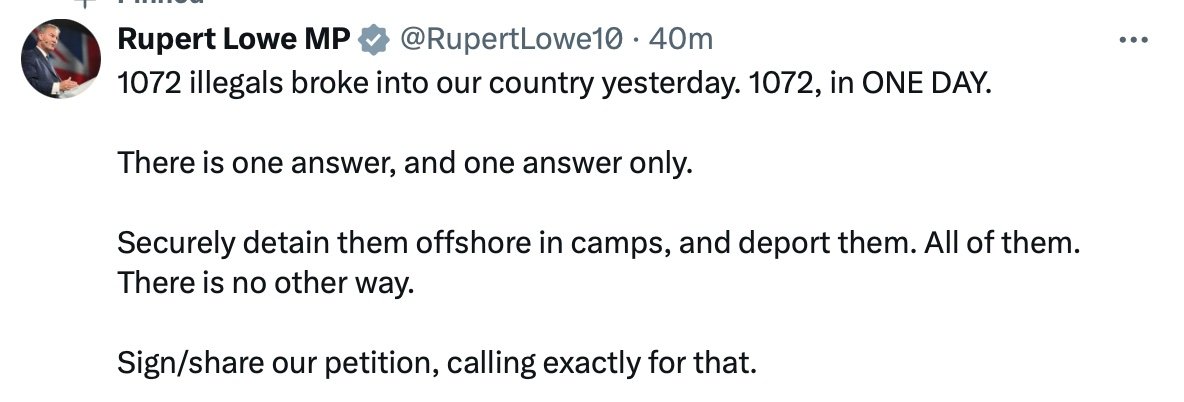Click the line 'There is one answer'
The width and height of the screenshot is (1184, 402).
404,163
